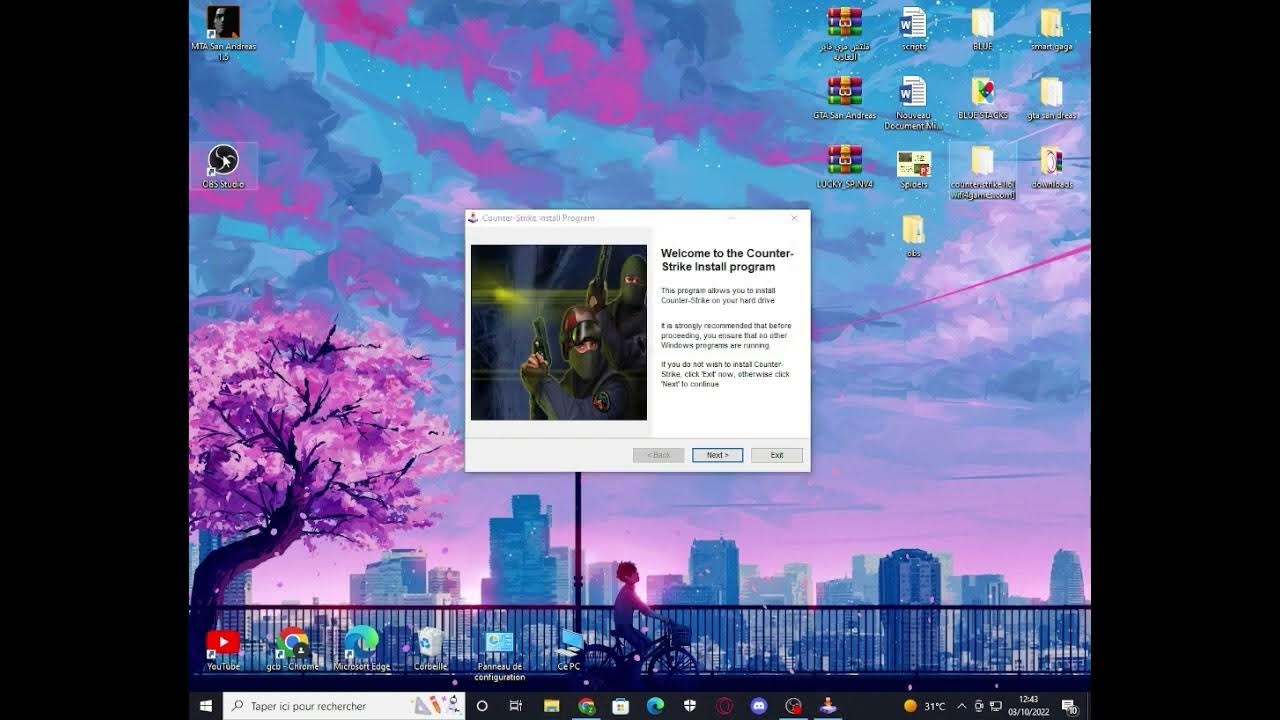Click the greyed-out Back button
1280x720 pixels.
coord(659,455)
